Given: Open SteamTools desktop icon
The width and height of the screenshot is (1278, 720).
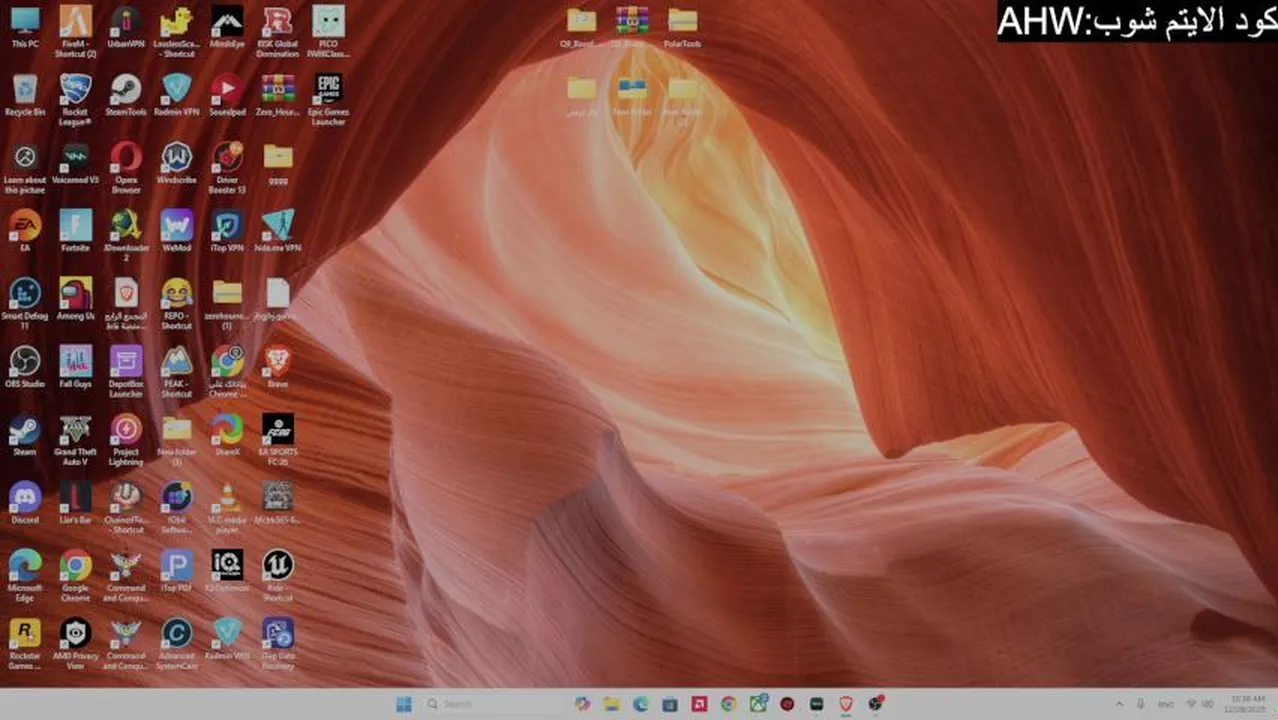Looking at the screenshot, I should tap(126, 95).
